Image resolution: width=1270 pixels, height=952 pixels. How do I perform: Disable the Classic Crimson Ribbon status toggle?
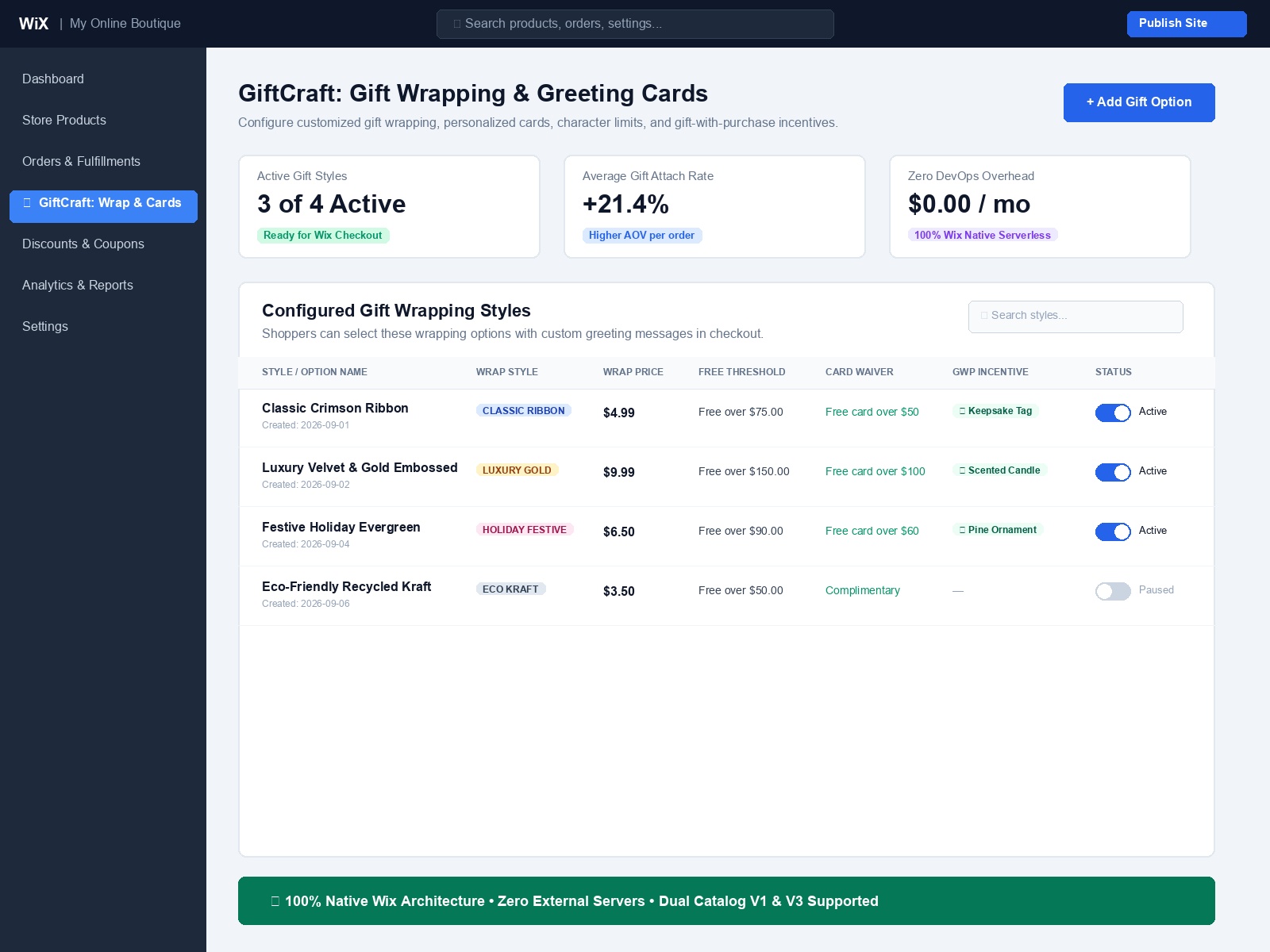click(x=1113, y=413)
